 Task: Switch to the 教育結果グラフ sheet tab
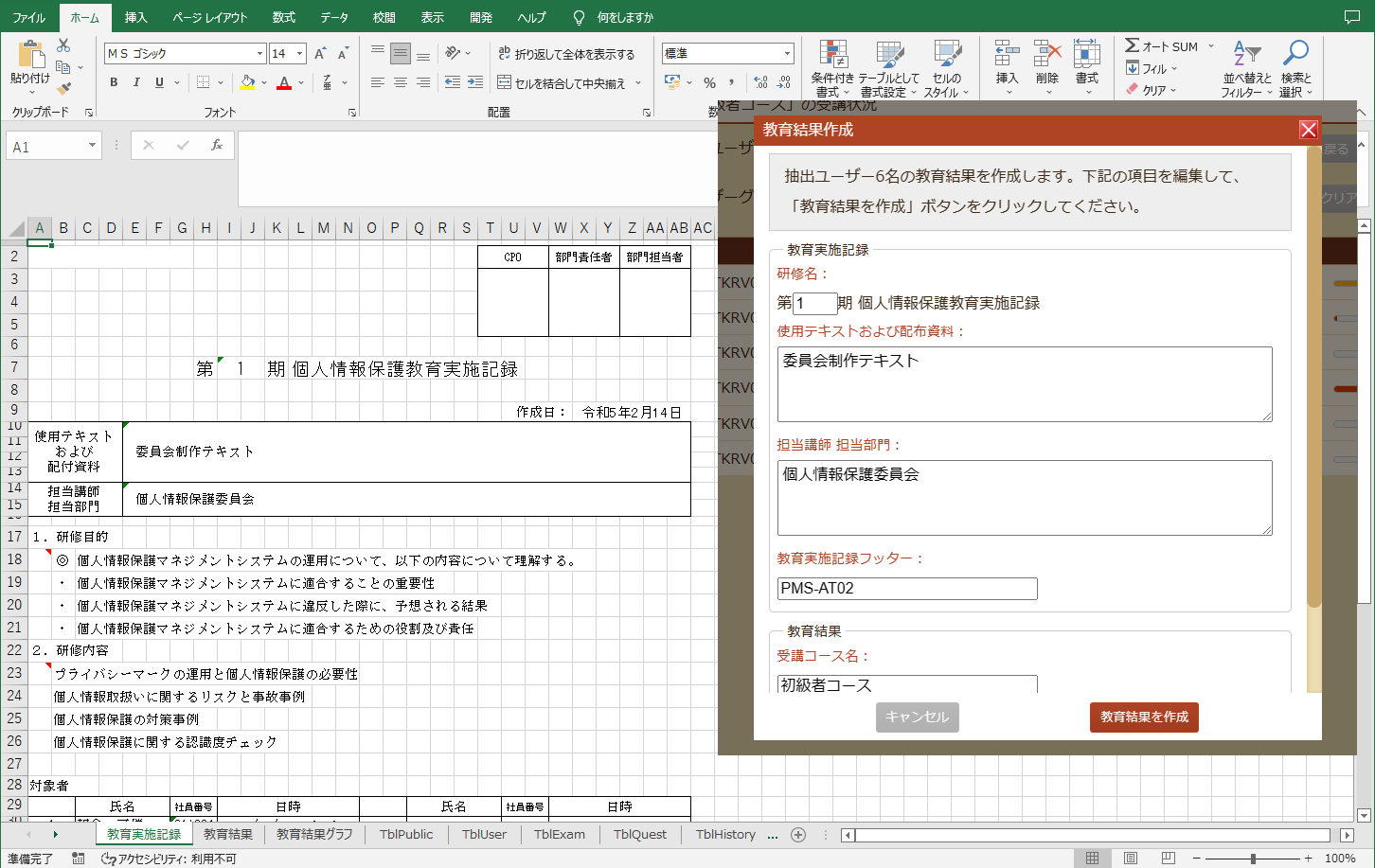point(314,834)
